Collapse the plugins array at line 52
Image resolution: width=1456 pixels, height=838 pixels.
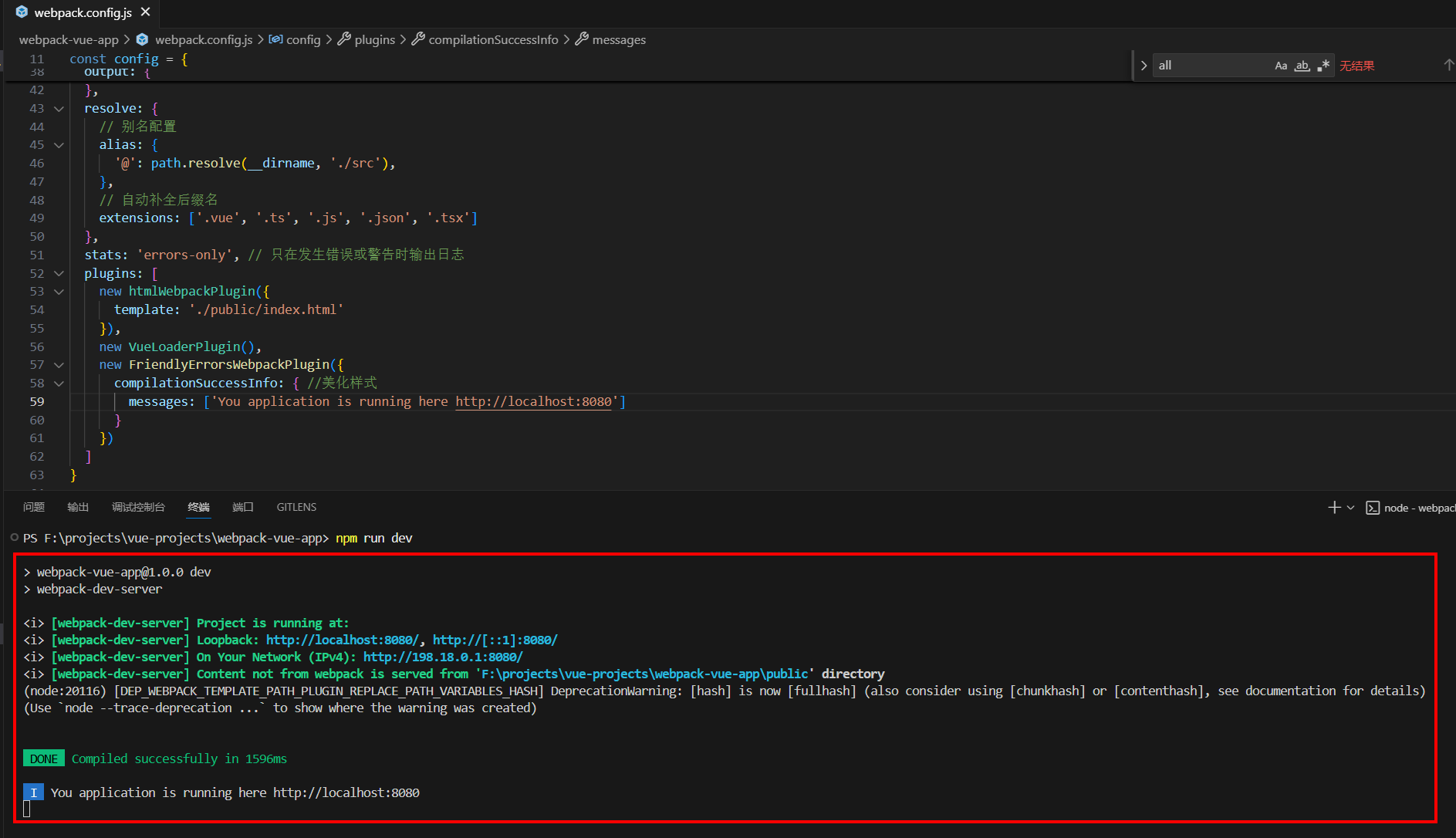tap(59, 274)
